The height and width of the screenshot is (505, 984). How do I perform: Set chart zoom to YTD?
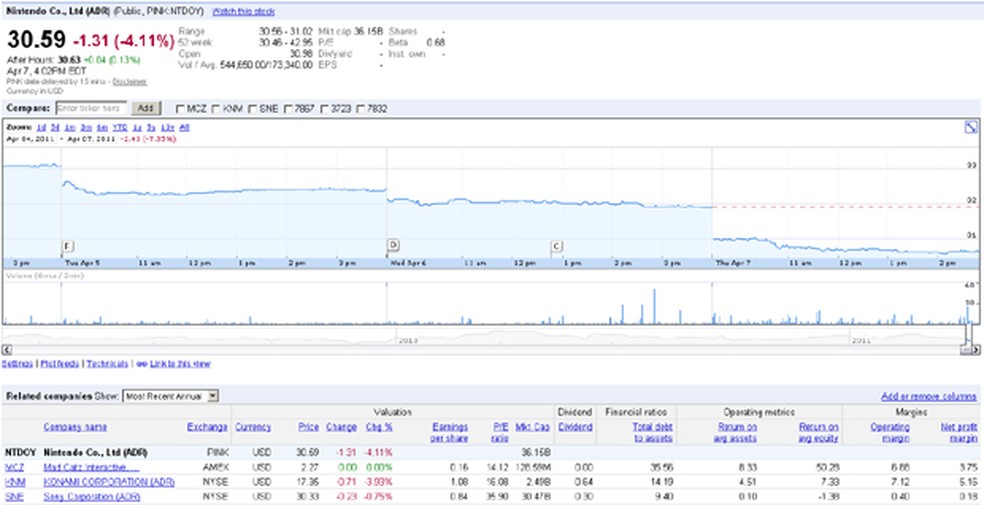[x=120, y=127]
